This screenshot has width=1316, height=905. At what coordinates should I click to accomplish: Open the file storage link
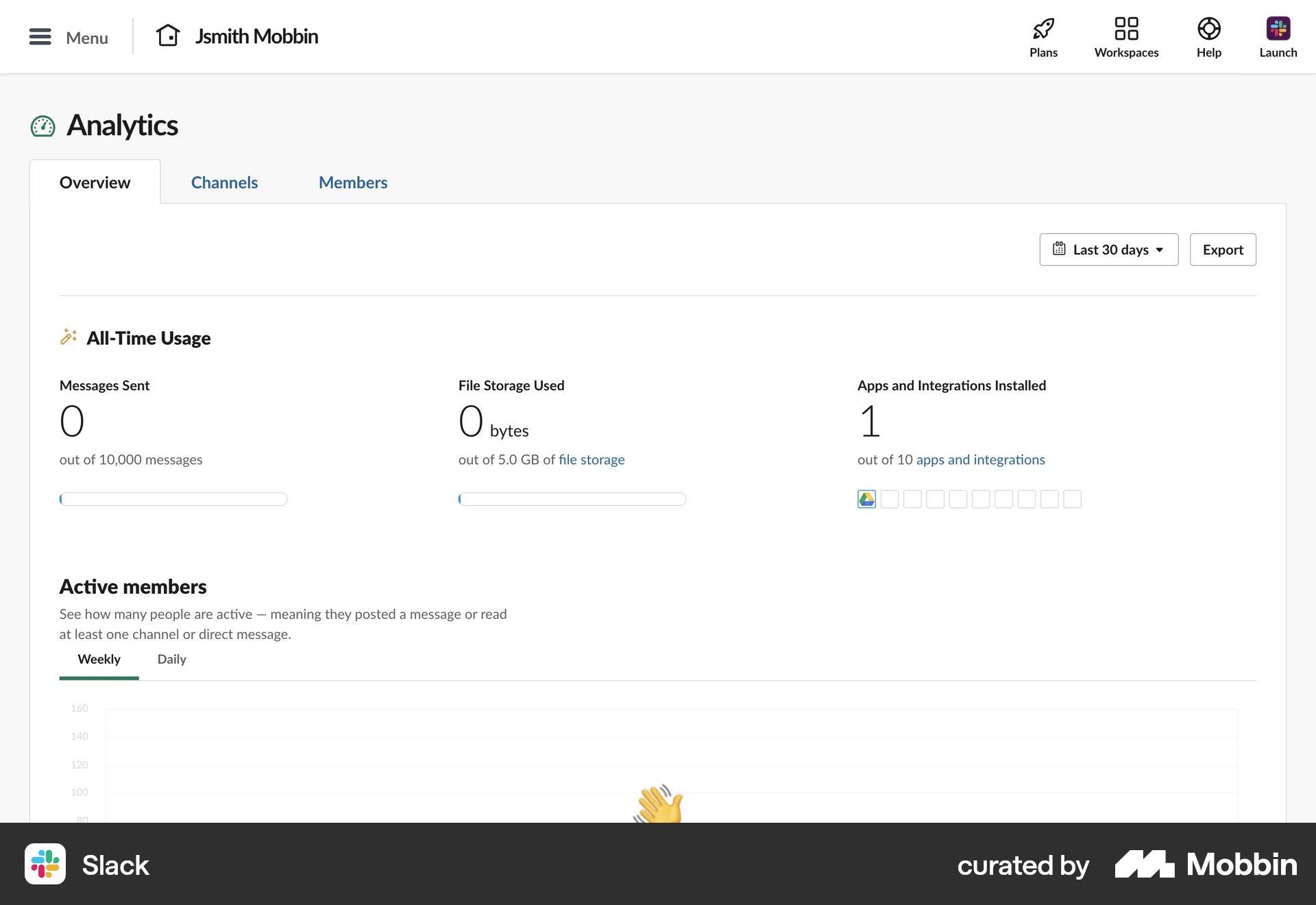[592, 460]
